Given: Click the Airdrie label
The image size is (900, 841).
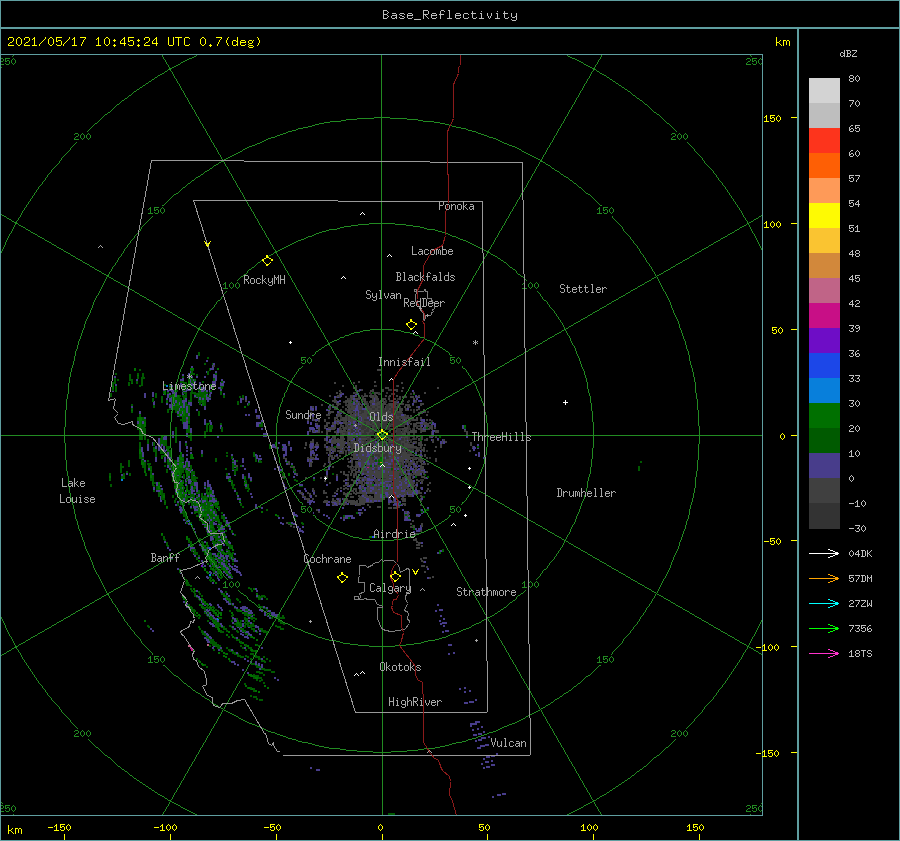Looking at the screenshot, I should 394,534.
